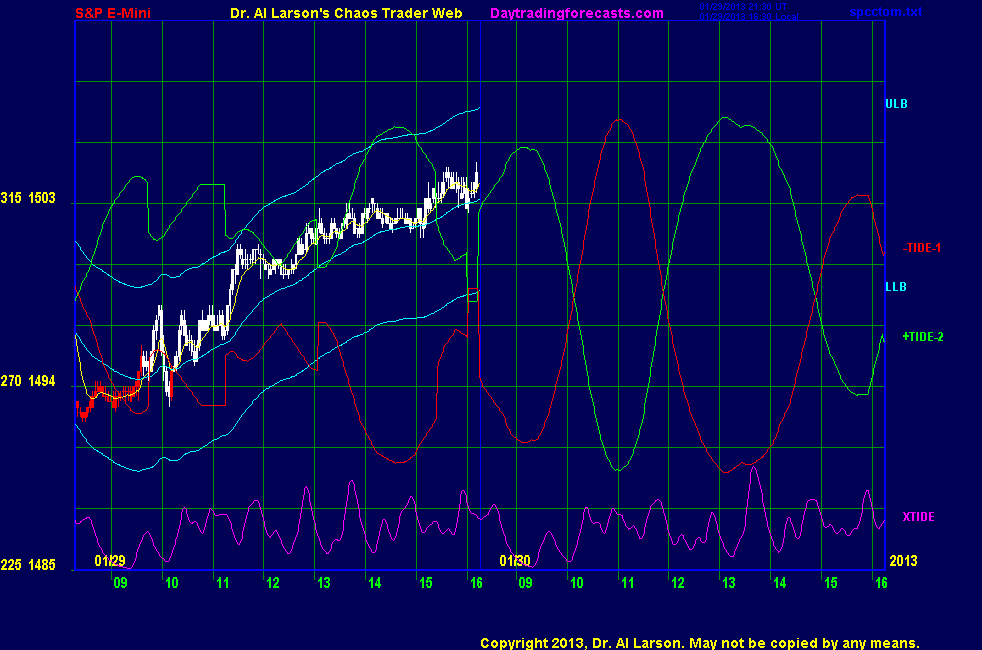Click the copyright notice text
Image resolution: width=982 pixels, height=650 pixels.
(700, 643)
